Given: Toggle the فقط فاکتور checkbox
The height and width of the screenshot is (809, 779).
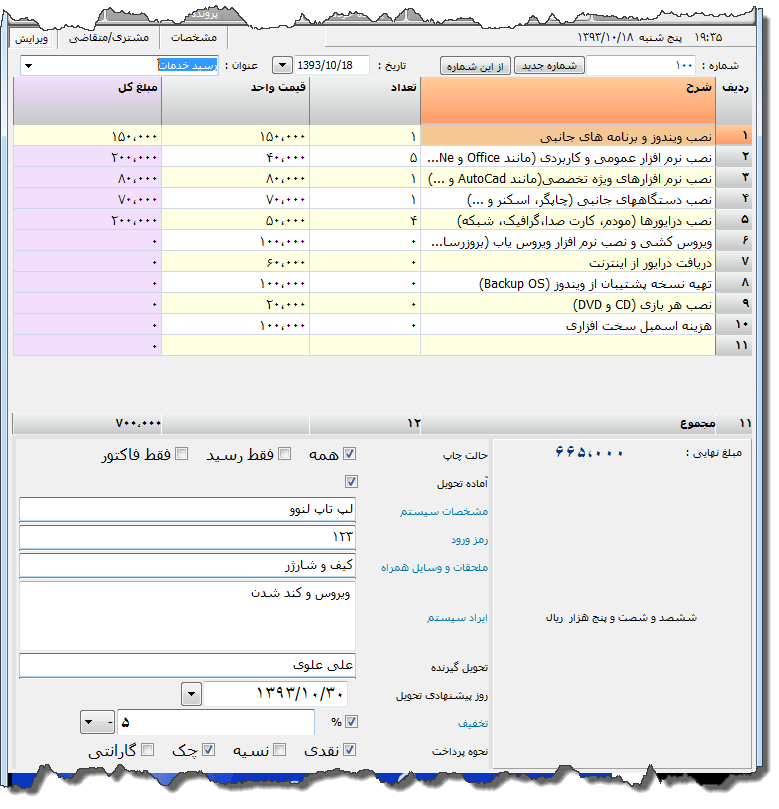Looking at the screenshot, I should (182, 454).
